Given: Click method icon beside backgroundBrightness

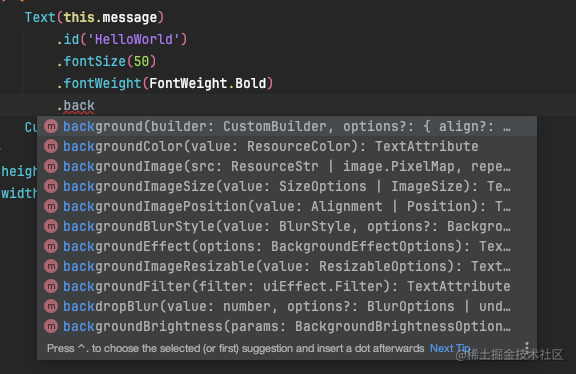Looking at the screenshot, I should pyautogui.click(x=51, y=326).
